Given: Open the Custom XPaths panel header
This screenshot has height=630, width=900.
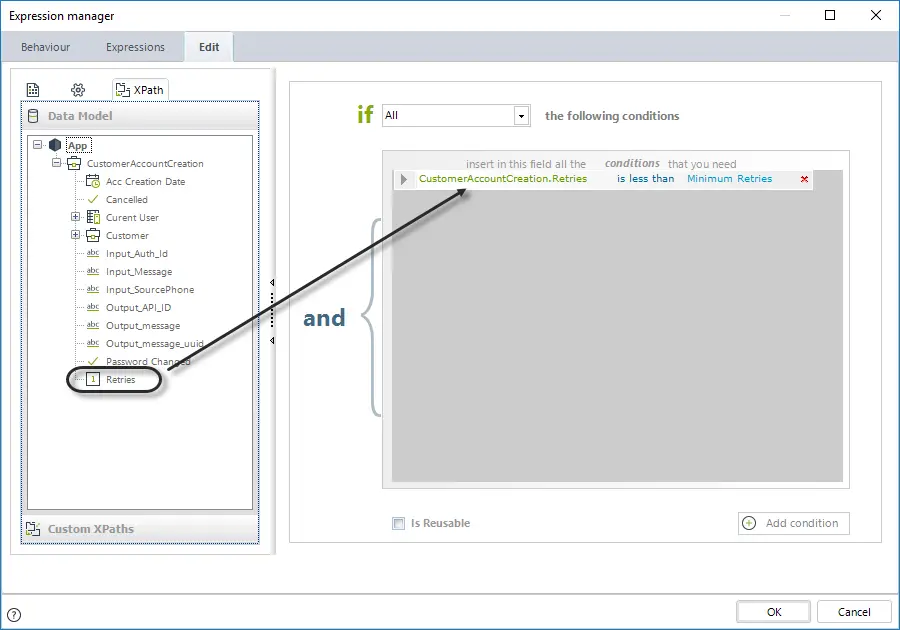Looking at the screenshot, I should (x=140, y=529).
